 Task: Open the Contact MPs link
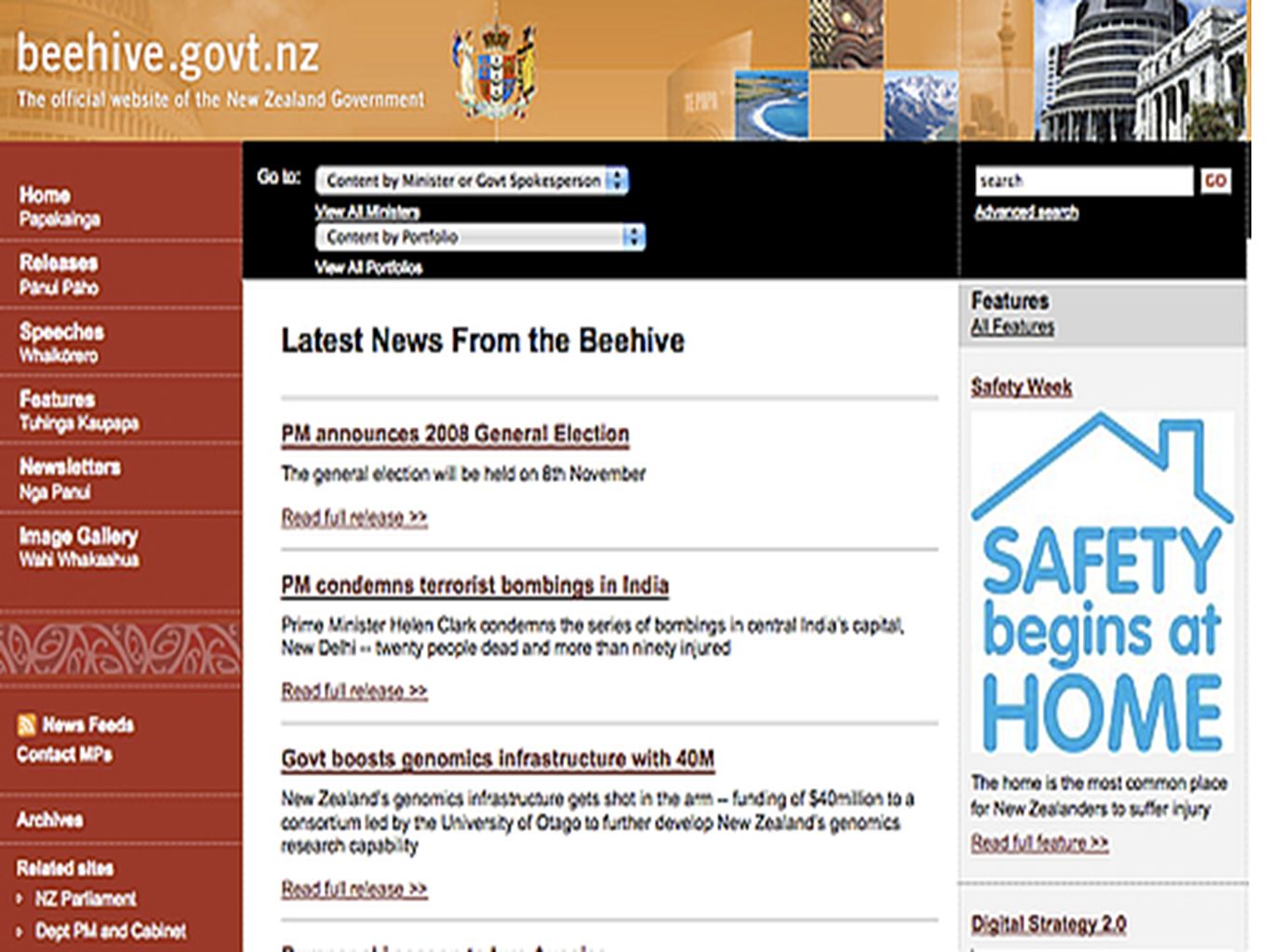click(64, 755)
